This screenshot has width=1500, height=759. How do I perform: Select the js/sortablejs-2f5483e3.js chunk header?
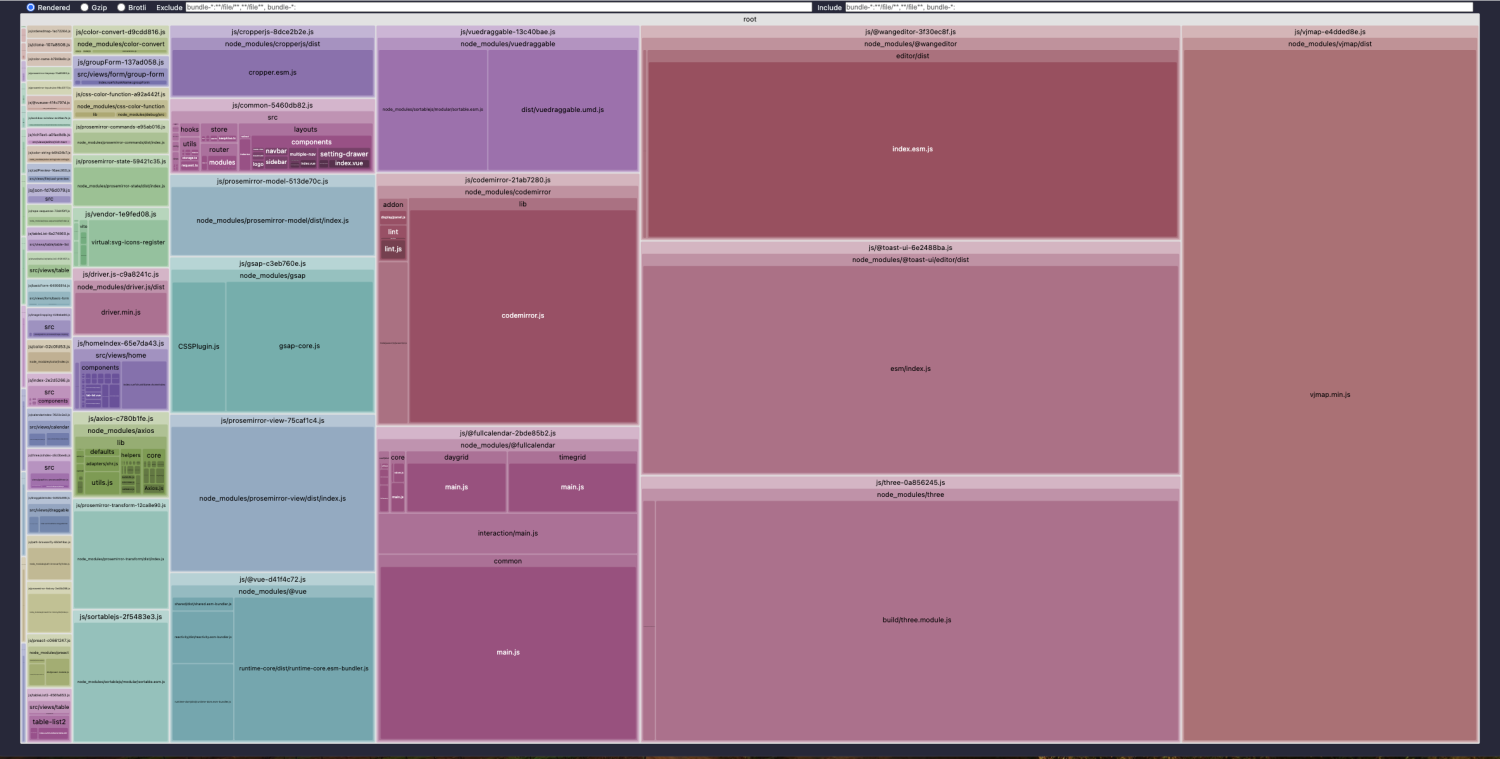[x=121, y=617]
